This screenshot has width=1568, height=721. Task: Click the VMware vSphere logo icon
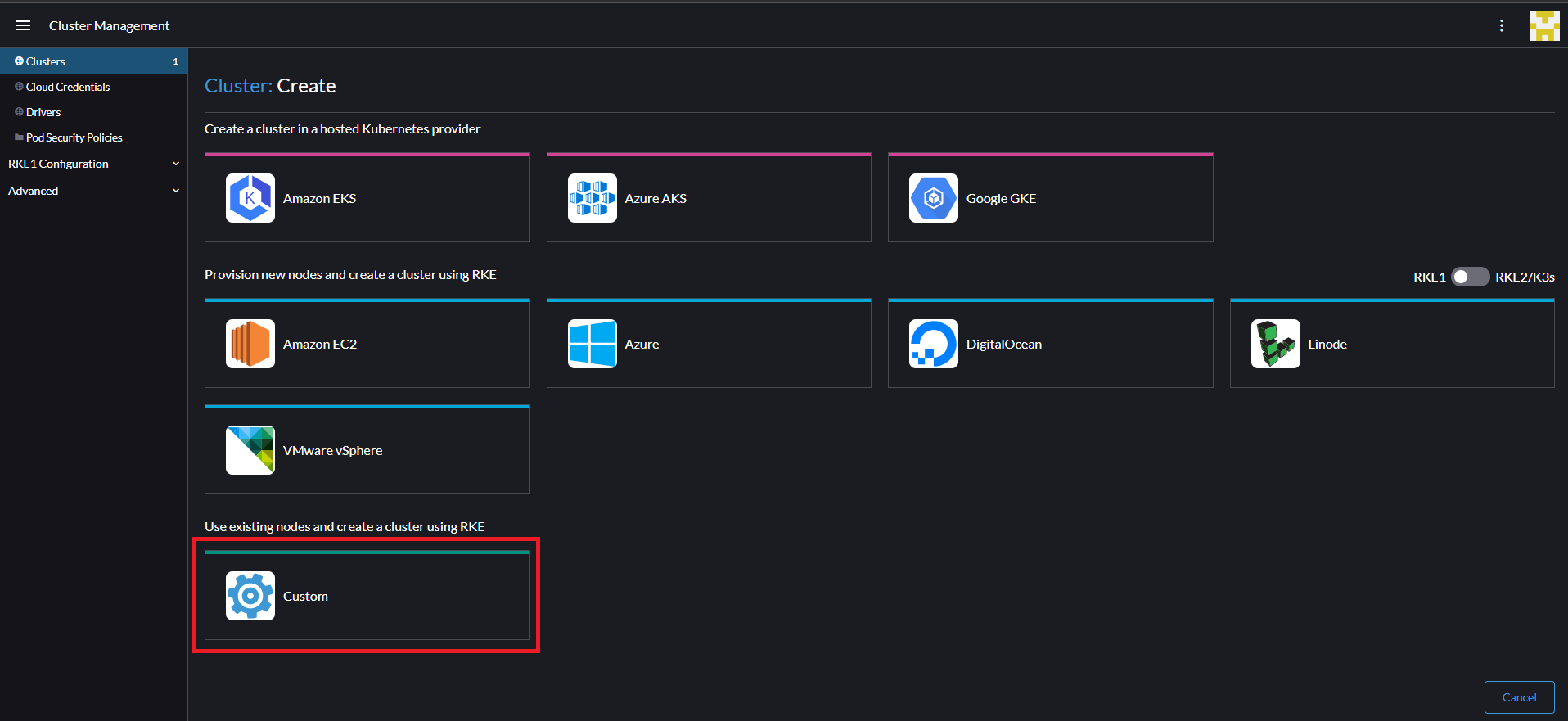tap(250, 450)
